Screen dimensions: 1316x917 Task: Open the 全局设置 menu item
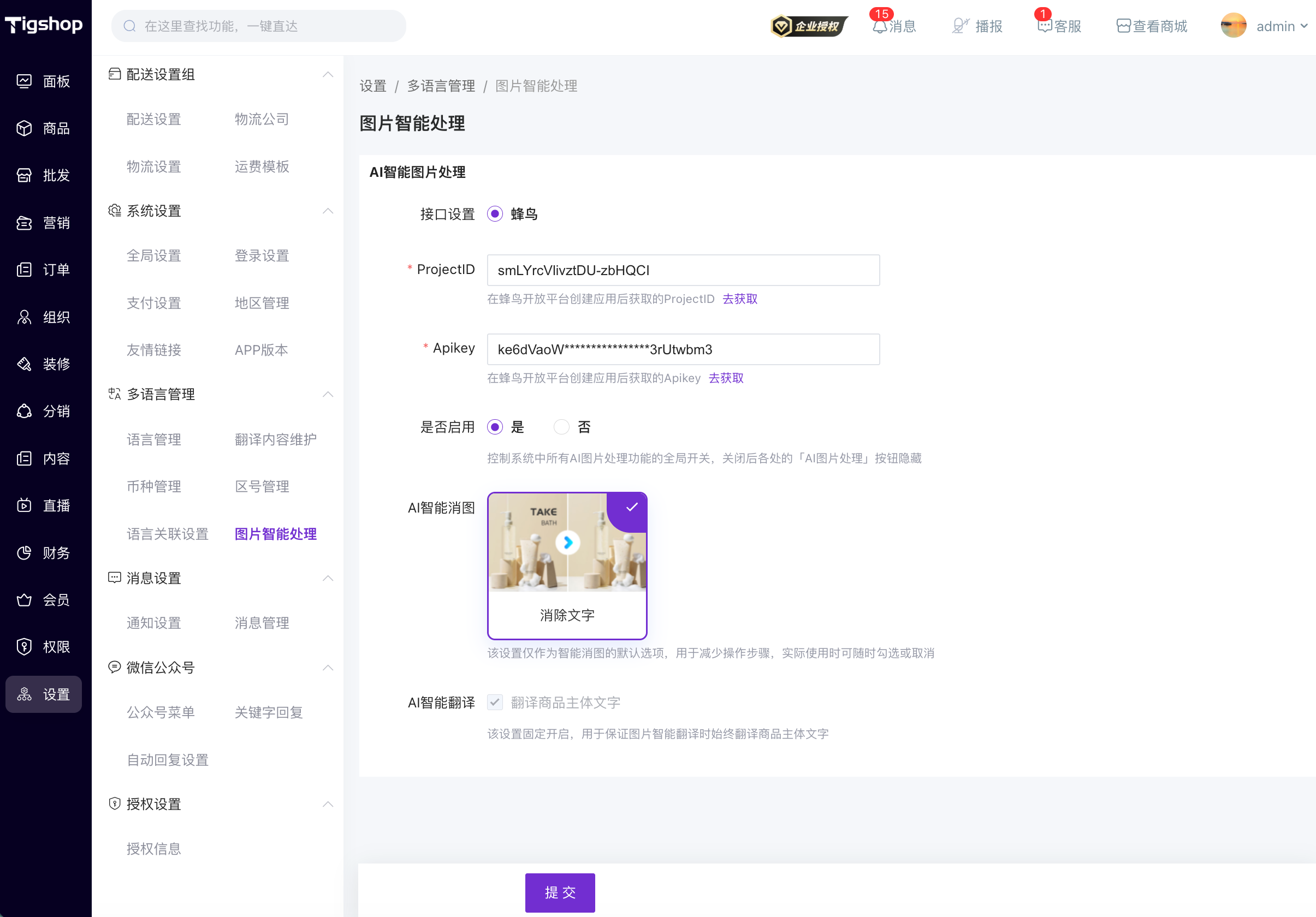(x=153, y=256)
